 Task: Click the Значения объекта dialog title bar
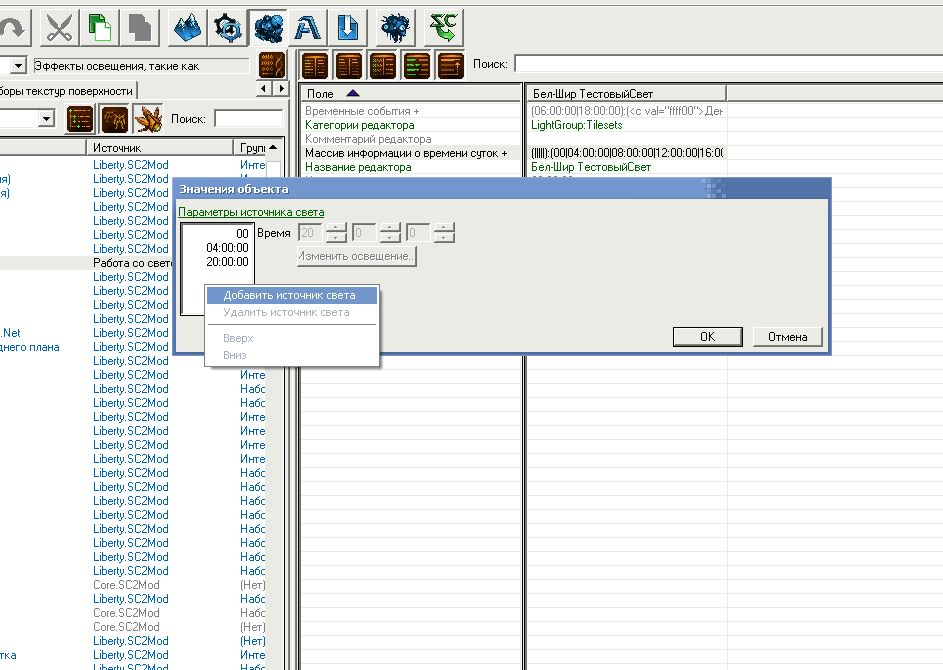click(x=502, y=189)
